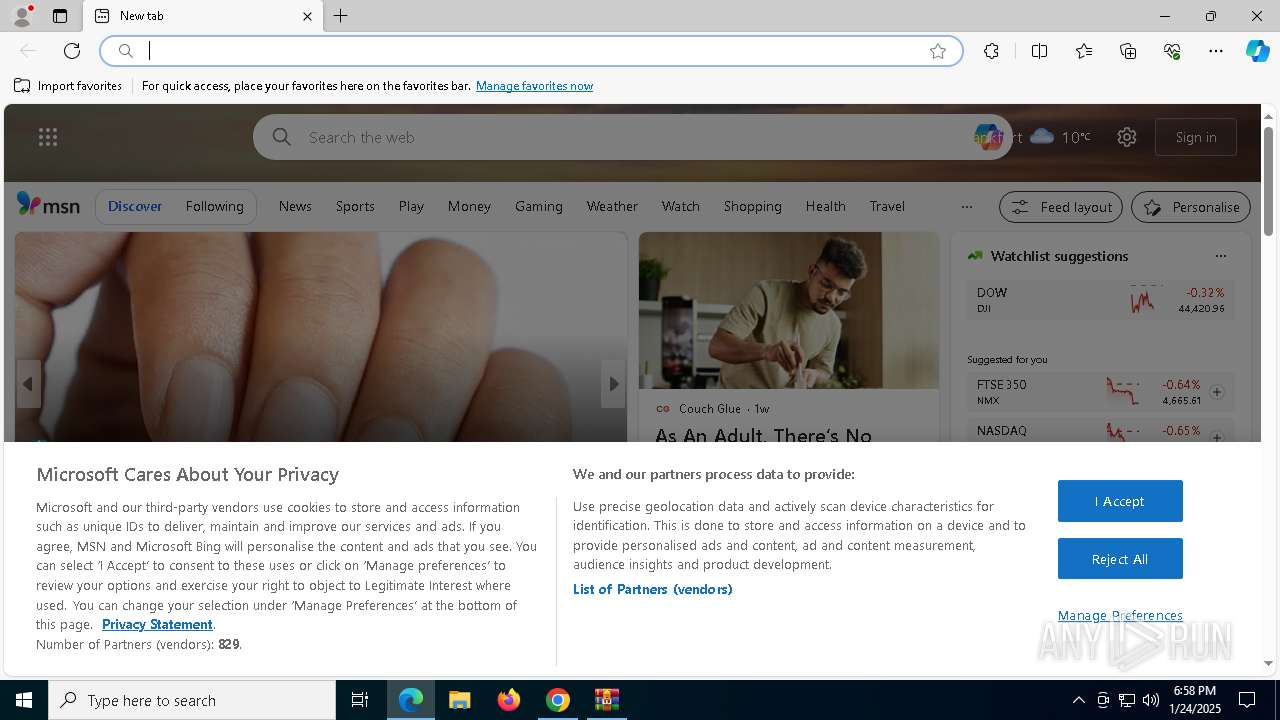1280x720 pixels.
Task: Open the Extensions puzzle icon
Action: coord(991,51)
